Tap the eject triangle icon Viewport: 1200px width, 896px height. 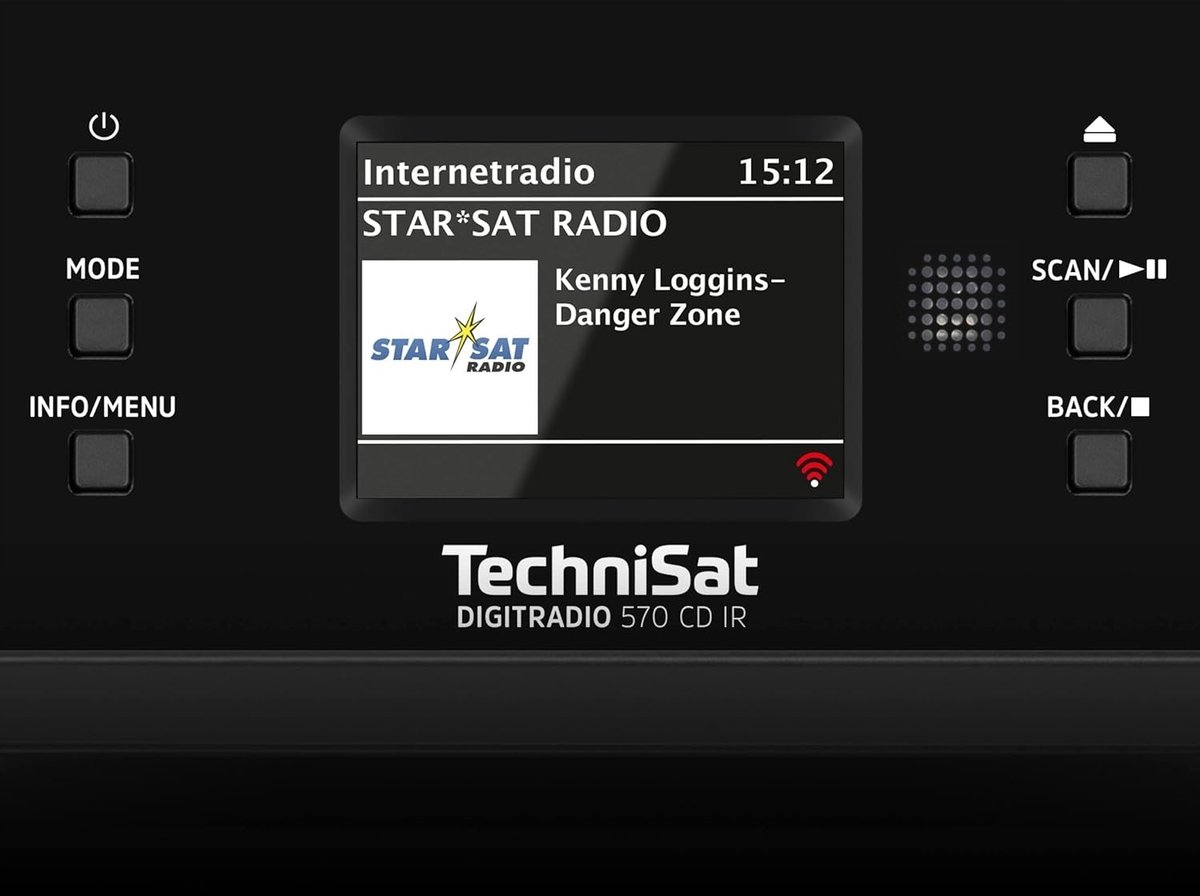[x=1099, y=131]
